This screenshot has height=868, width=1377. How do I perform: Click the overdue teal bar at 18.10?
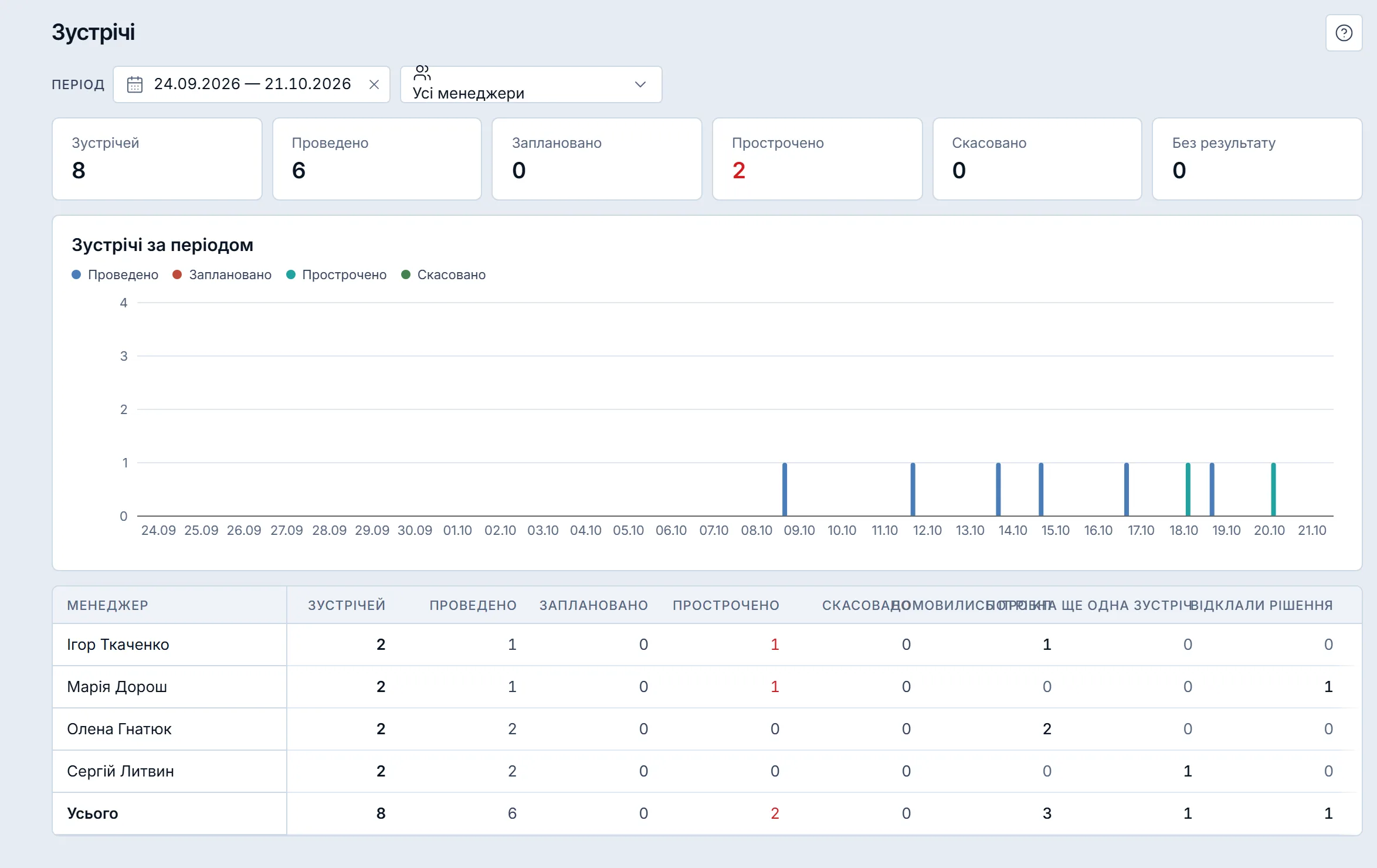click(x=1188, y=489)
